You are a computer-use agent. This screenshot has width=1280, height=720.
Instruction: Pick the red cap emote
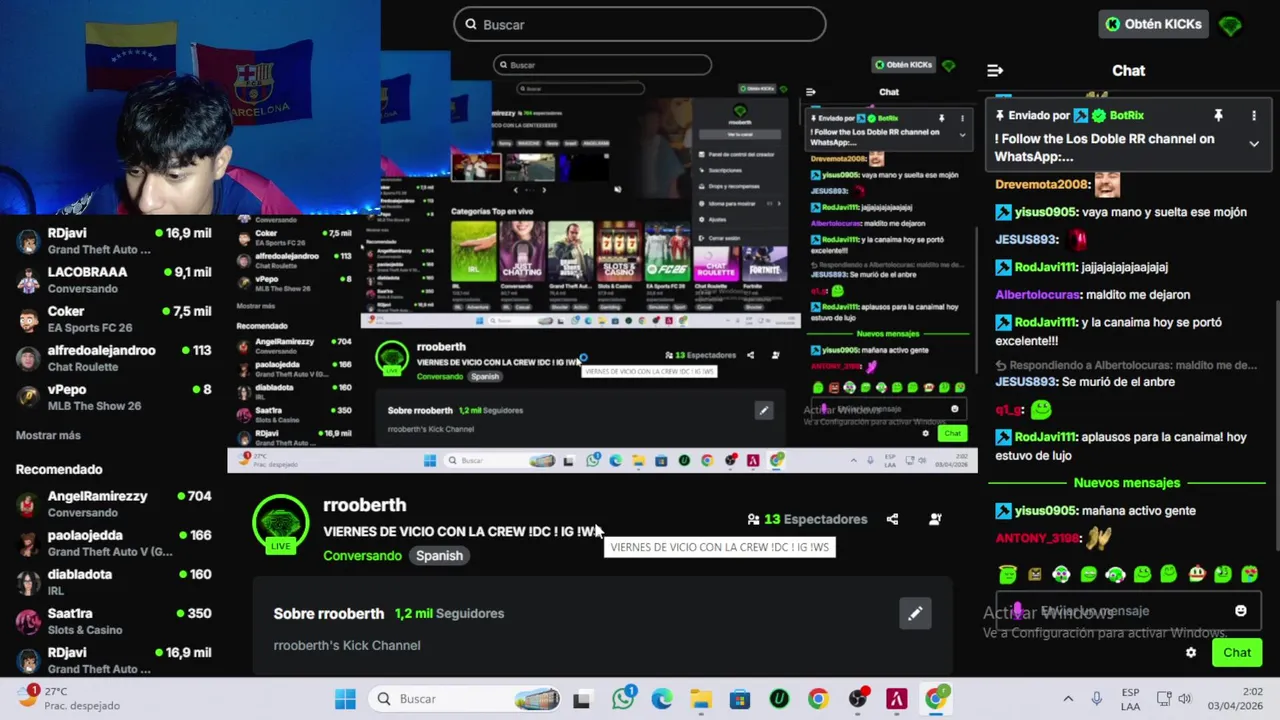coord(1197,573)
